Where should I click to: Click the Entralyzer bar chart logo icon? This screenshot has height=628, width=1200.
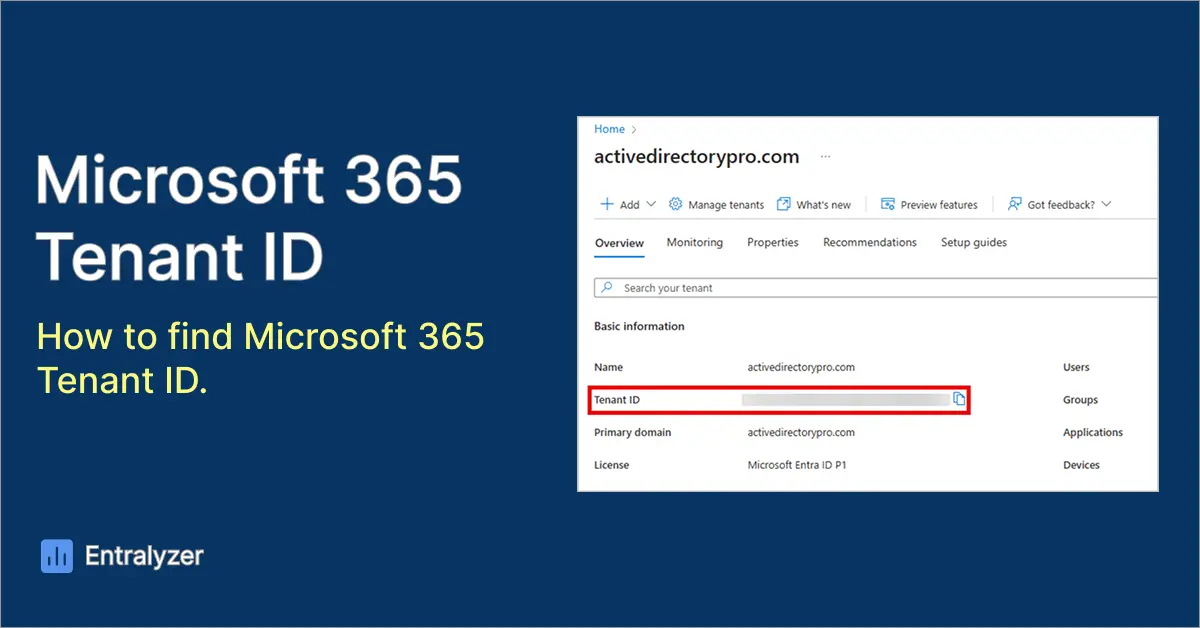tap(57, 557)
